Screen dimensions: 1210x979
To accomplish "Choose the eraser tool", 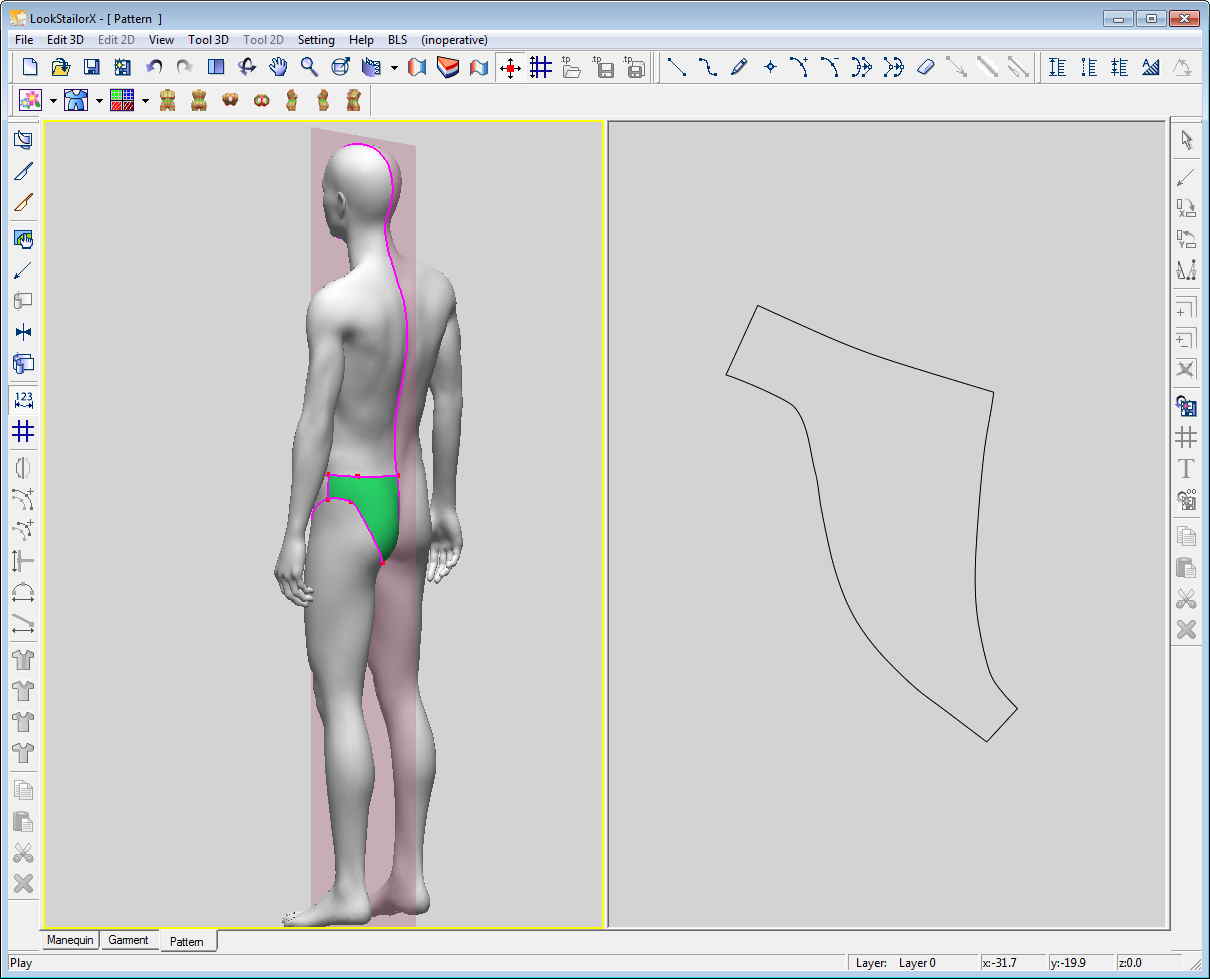I will pyautogui.click(x=925, y=67).
